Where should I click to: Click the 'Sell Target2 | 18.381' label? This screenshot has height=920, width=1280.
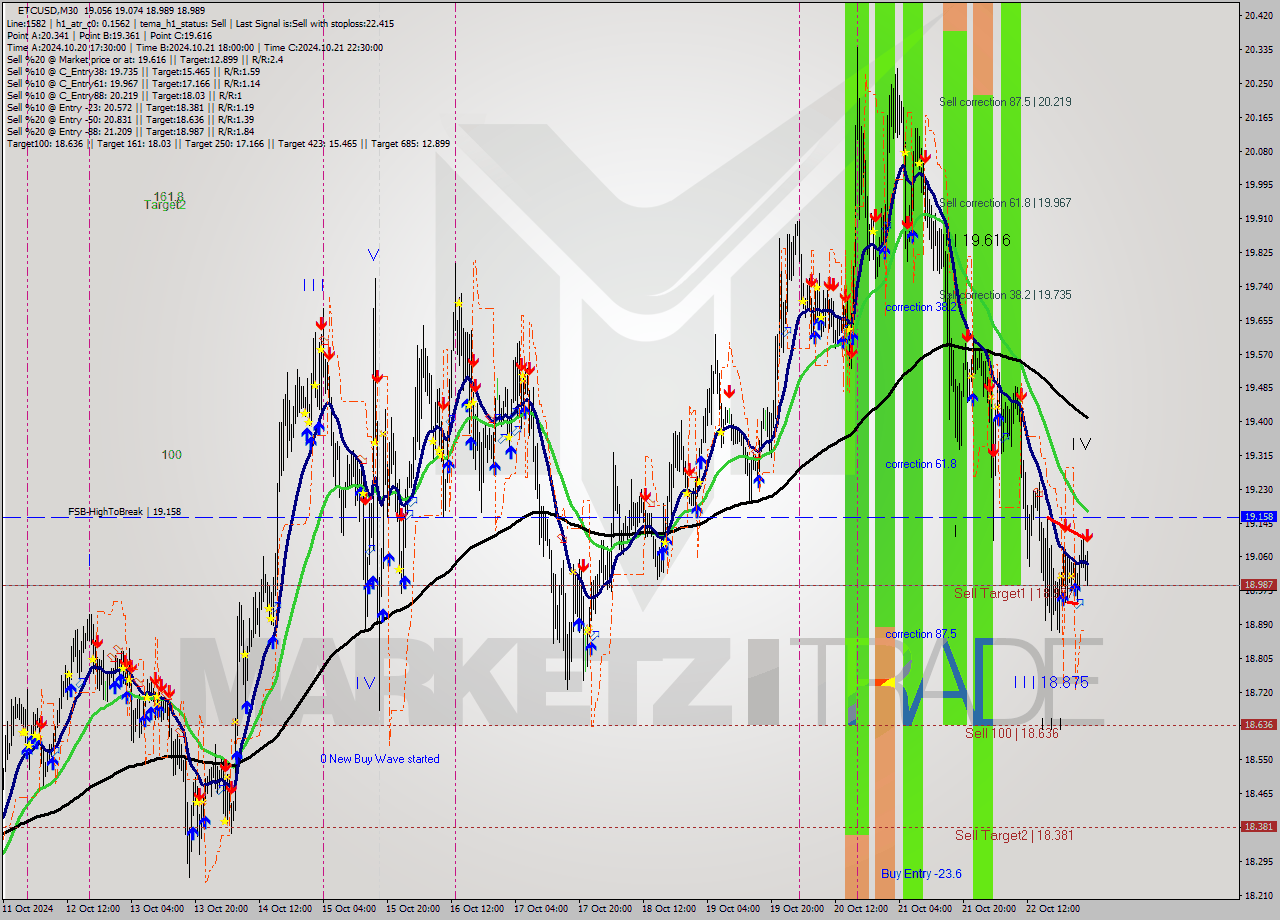(x=1013, y=835)
